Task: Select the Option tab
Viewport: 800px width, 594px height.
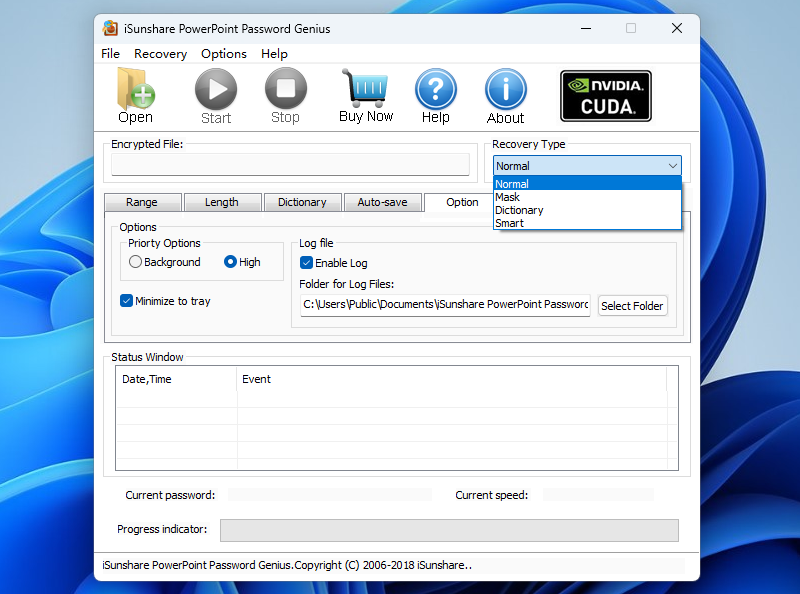Action: point(461,202)
